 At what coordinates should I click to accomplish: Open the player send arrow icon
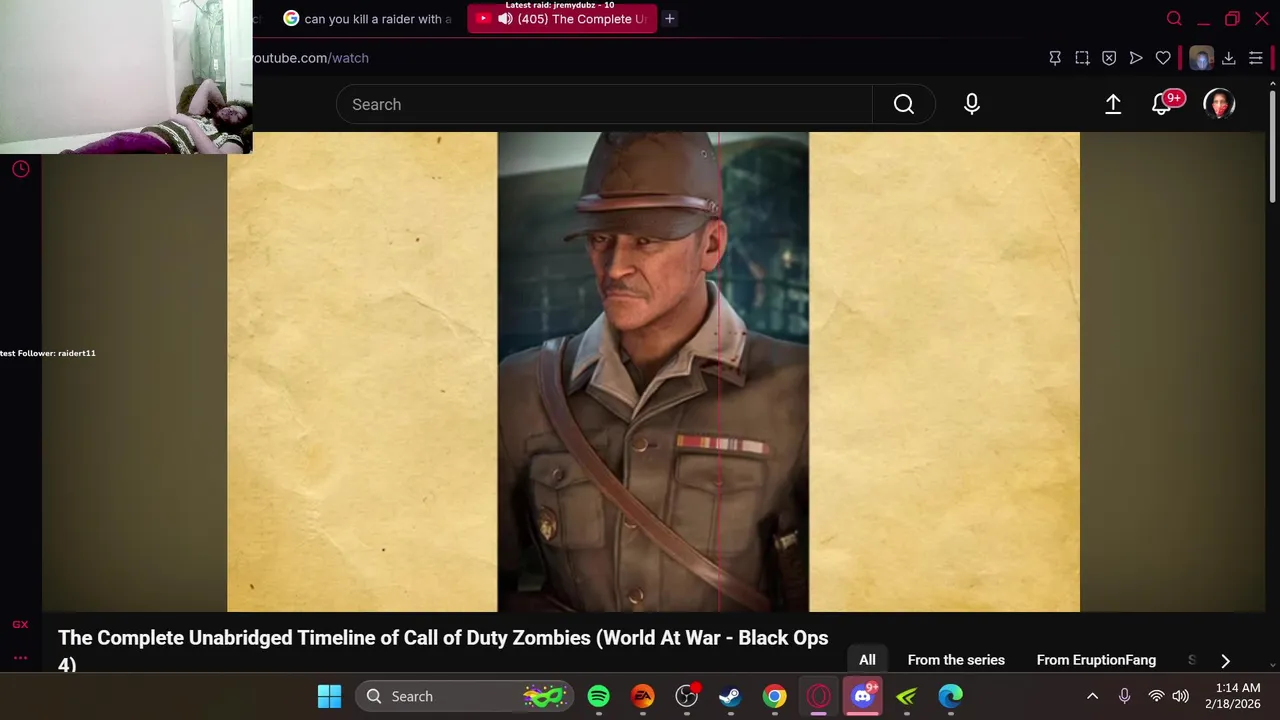pos(1136,58)
